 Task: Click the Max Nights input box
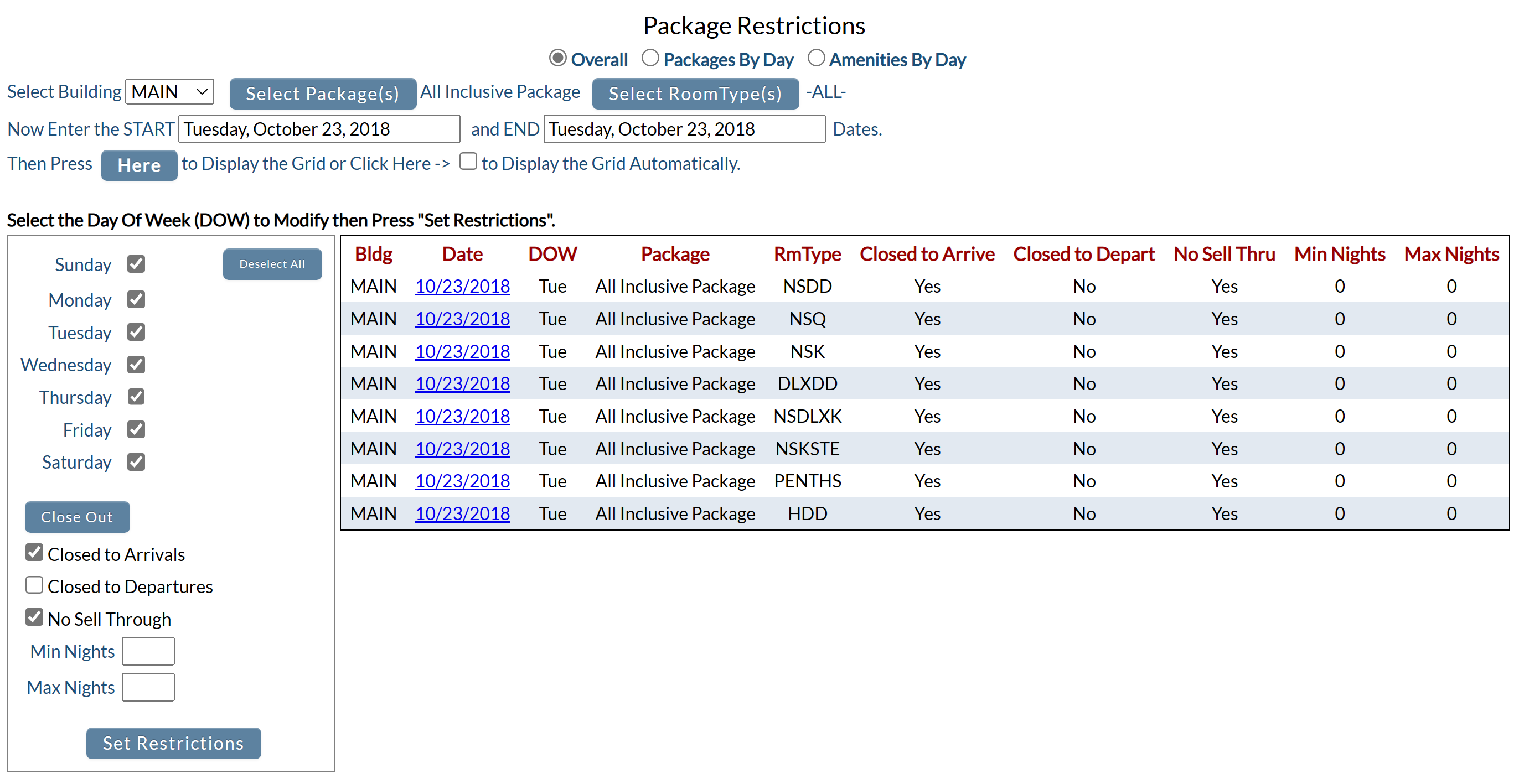[x=148, y=687]
